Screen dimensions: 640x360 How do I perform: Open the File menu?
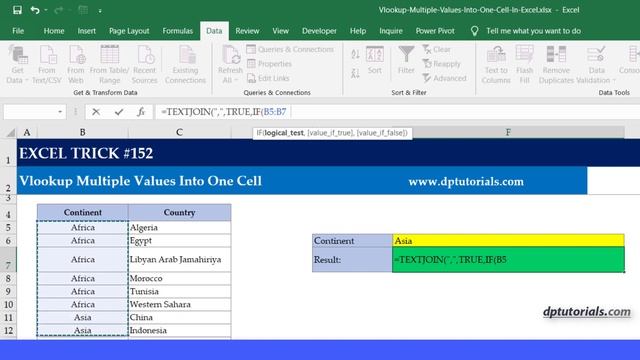click(18, 31)
